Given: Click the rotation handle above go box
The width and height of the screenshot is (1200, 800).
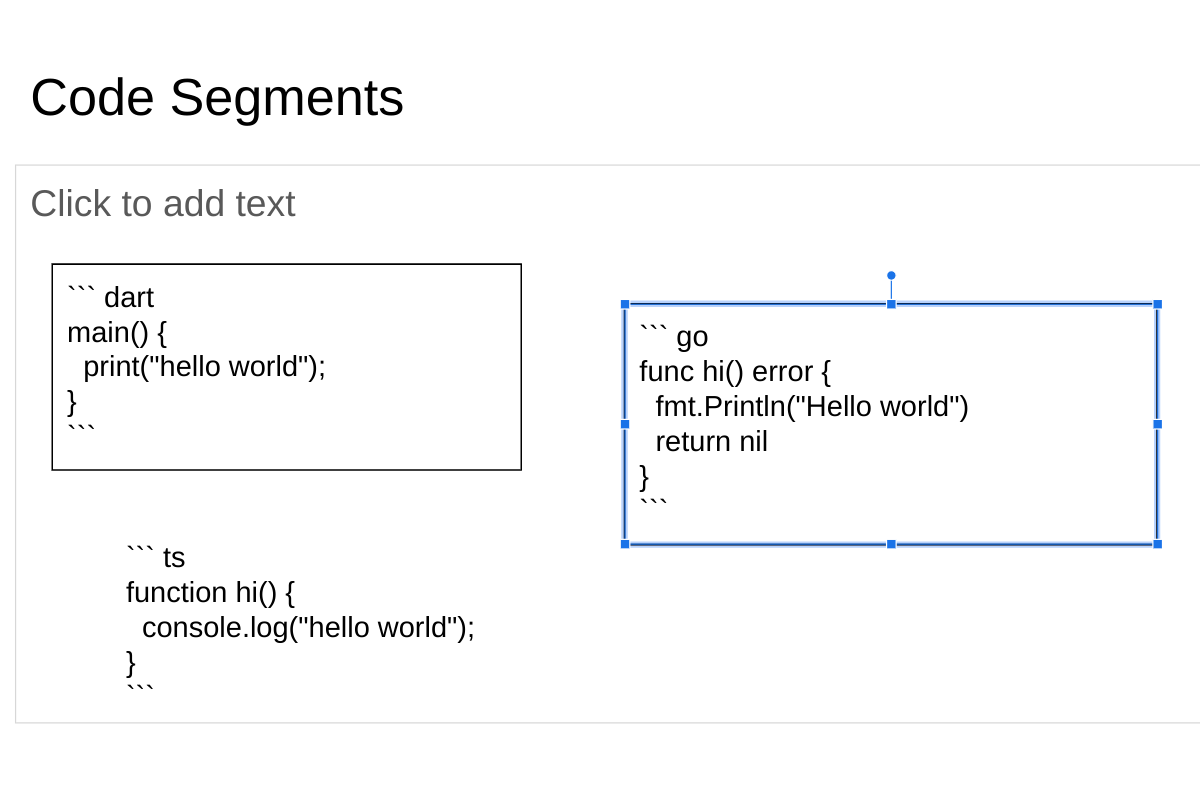Looking at the screenshot, I should coord(891,275).
